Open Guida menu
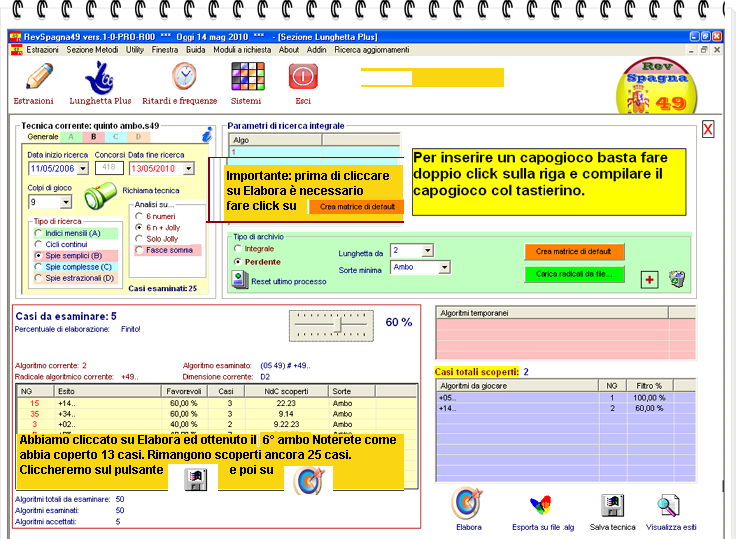This screenshot has height=539, width=736. pyautogui.click(x=196, y=50)
